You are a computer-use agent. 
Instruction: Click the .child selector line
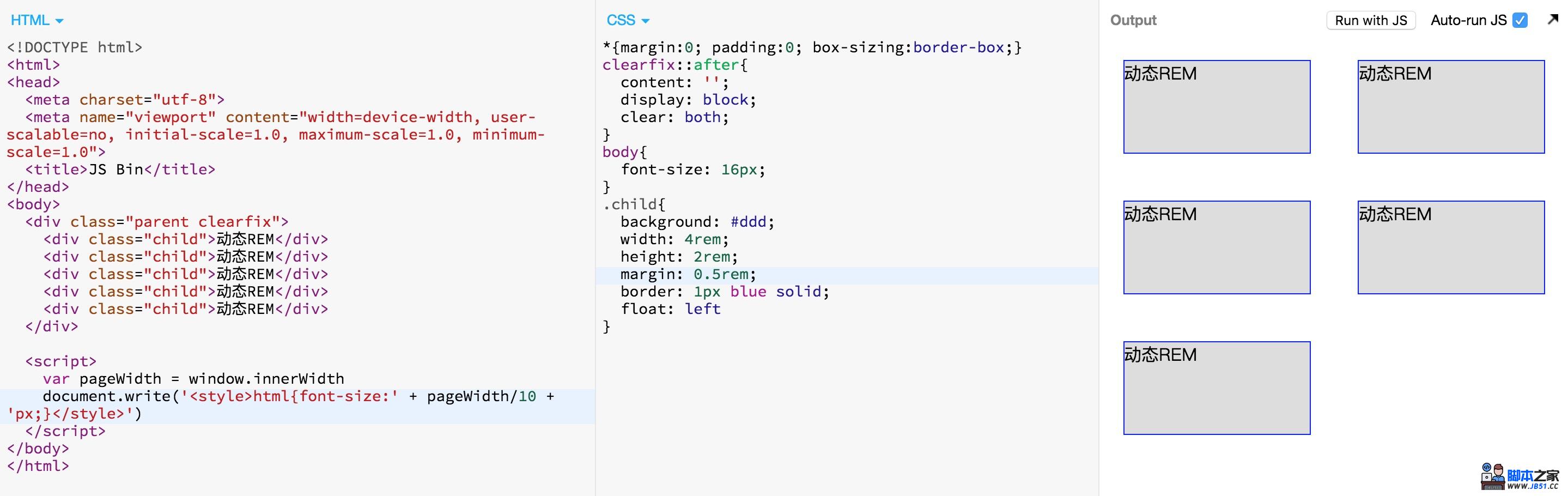(634, 204)
